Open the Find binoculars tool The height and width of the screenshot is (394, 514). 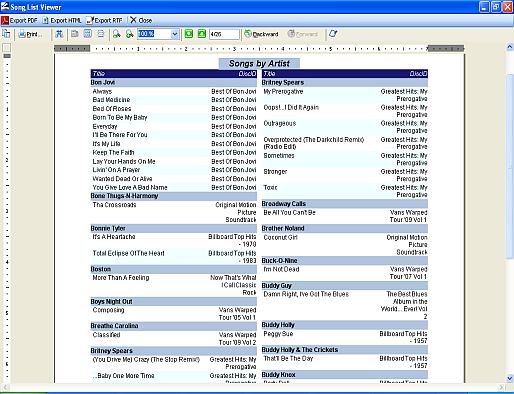59,34
